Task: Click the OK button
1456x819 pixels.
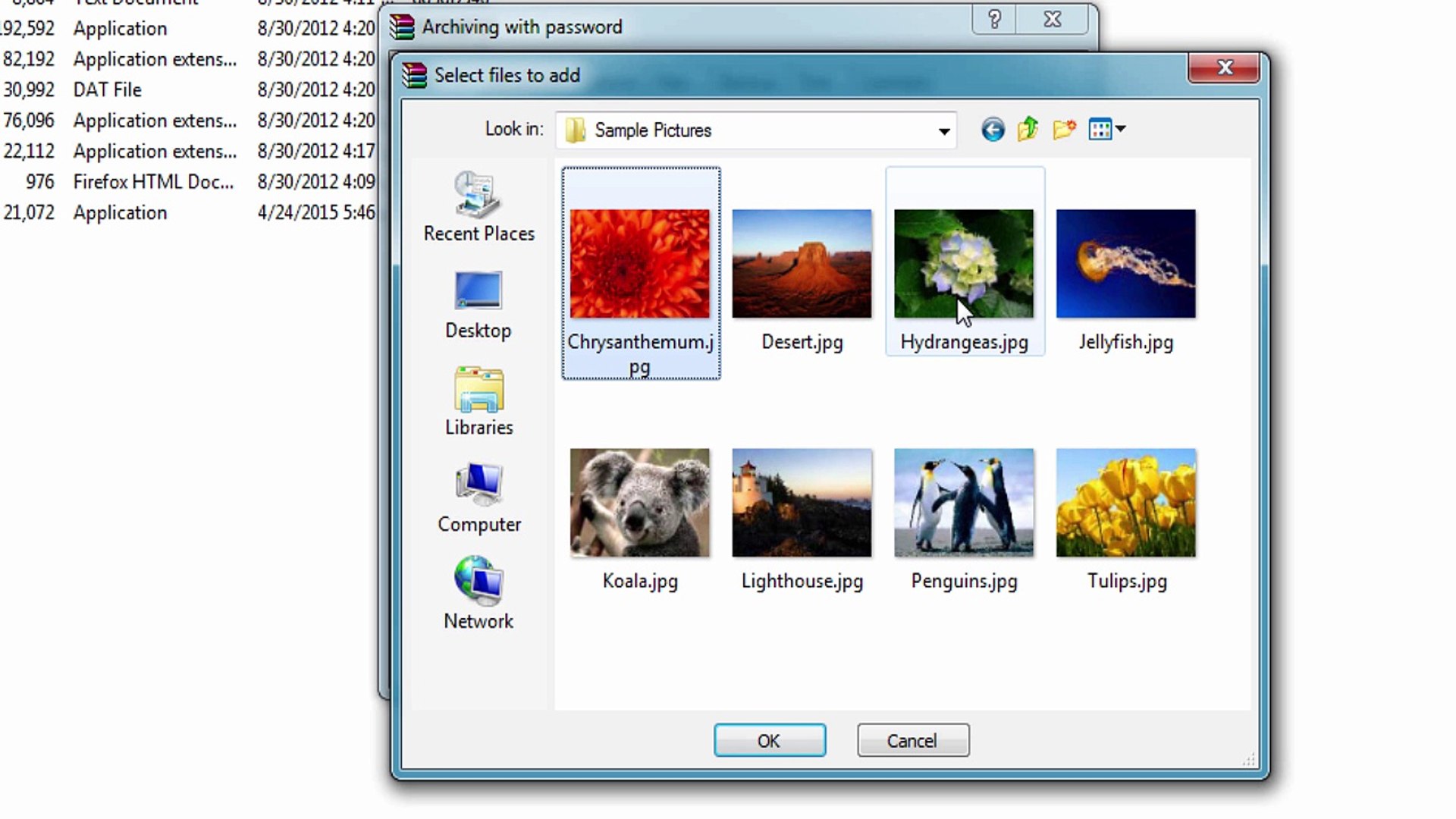Action: (x=769, y=741)
